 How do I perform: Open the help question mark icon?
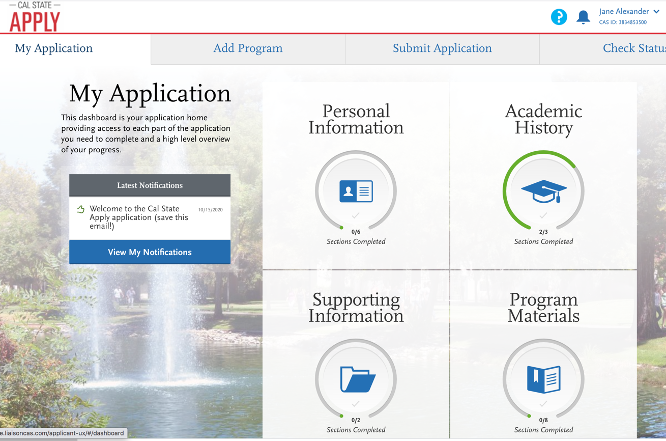559,17
